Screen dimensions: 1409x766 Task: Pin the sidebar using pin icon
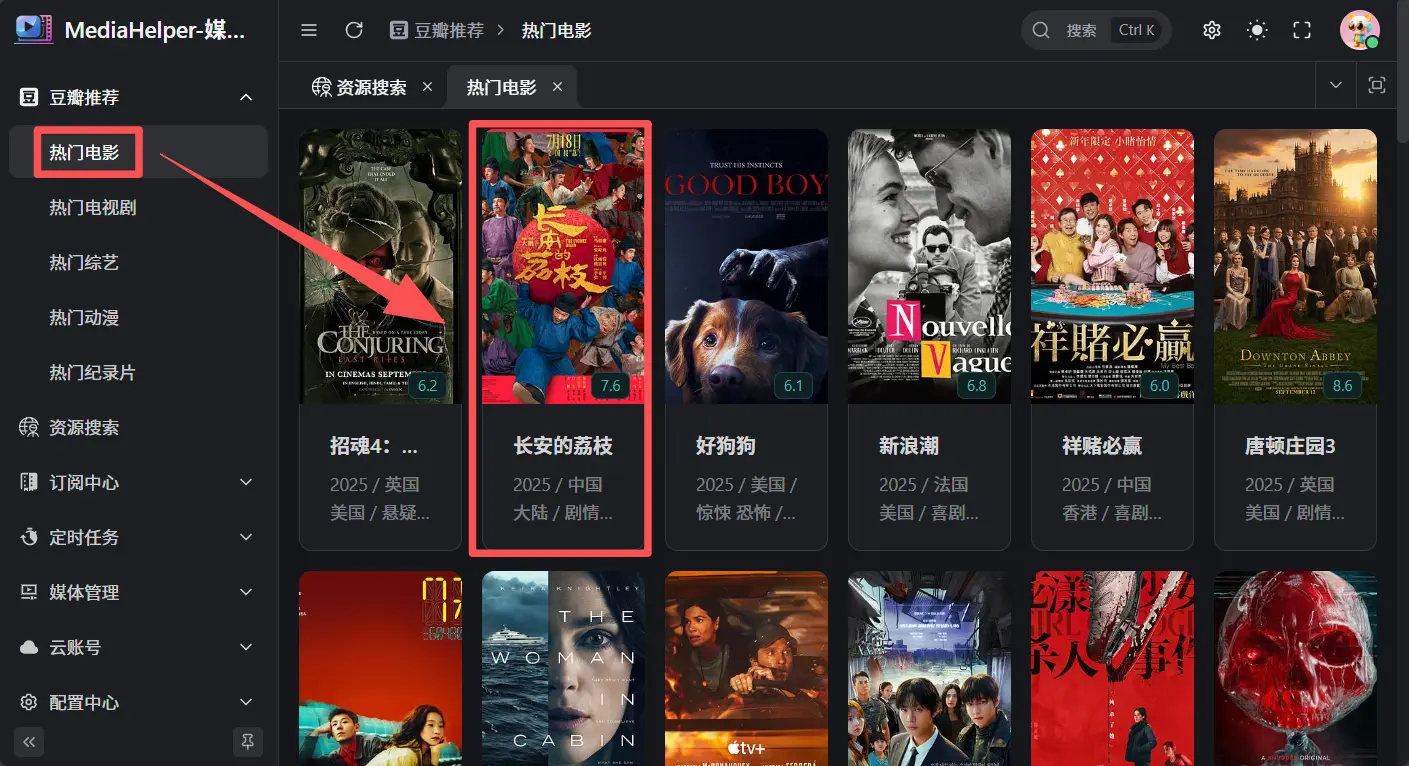pos(248,741)
